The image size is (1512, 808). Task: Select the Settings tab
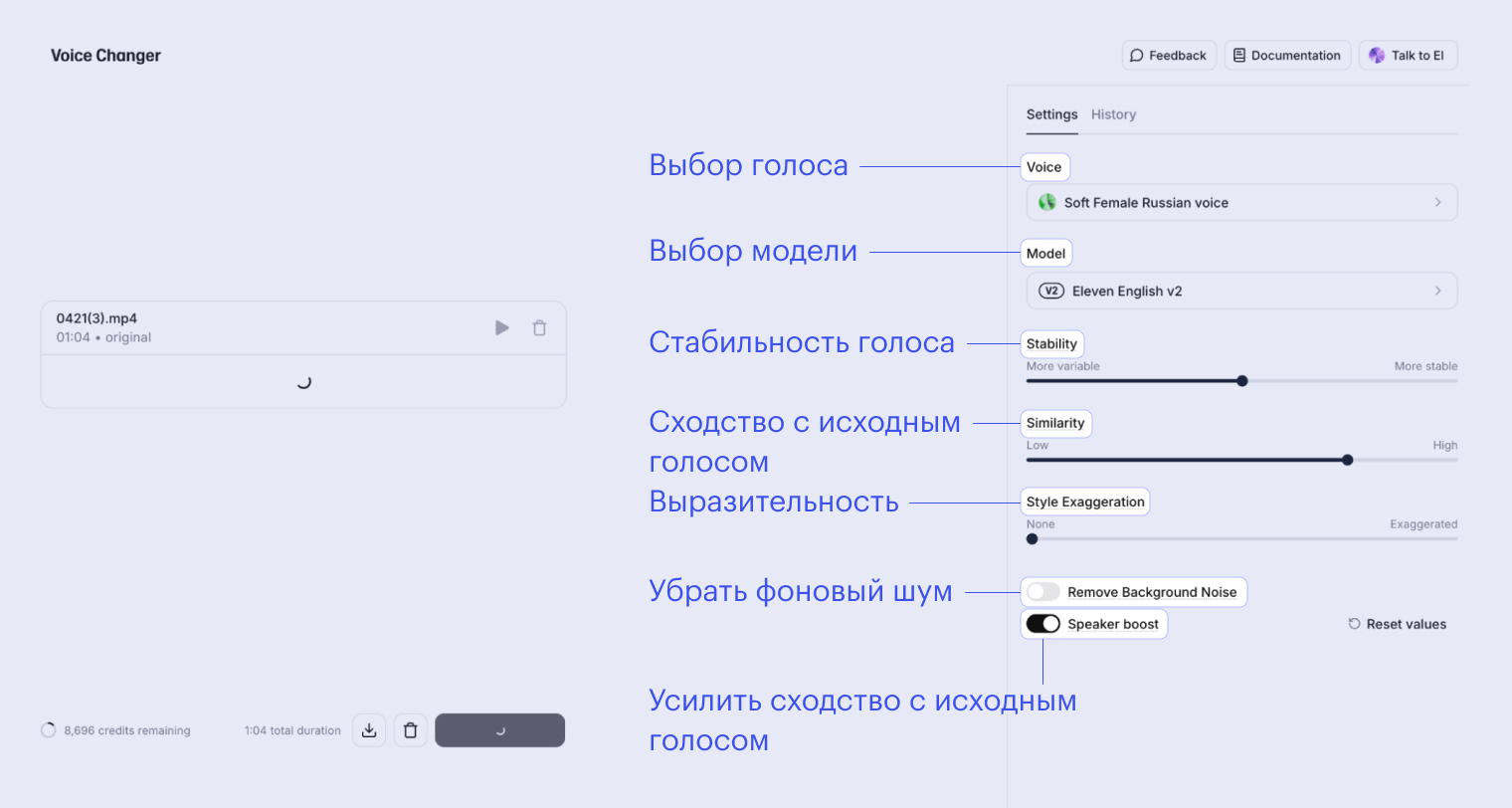pos(1051,114)
